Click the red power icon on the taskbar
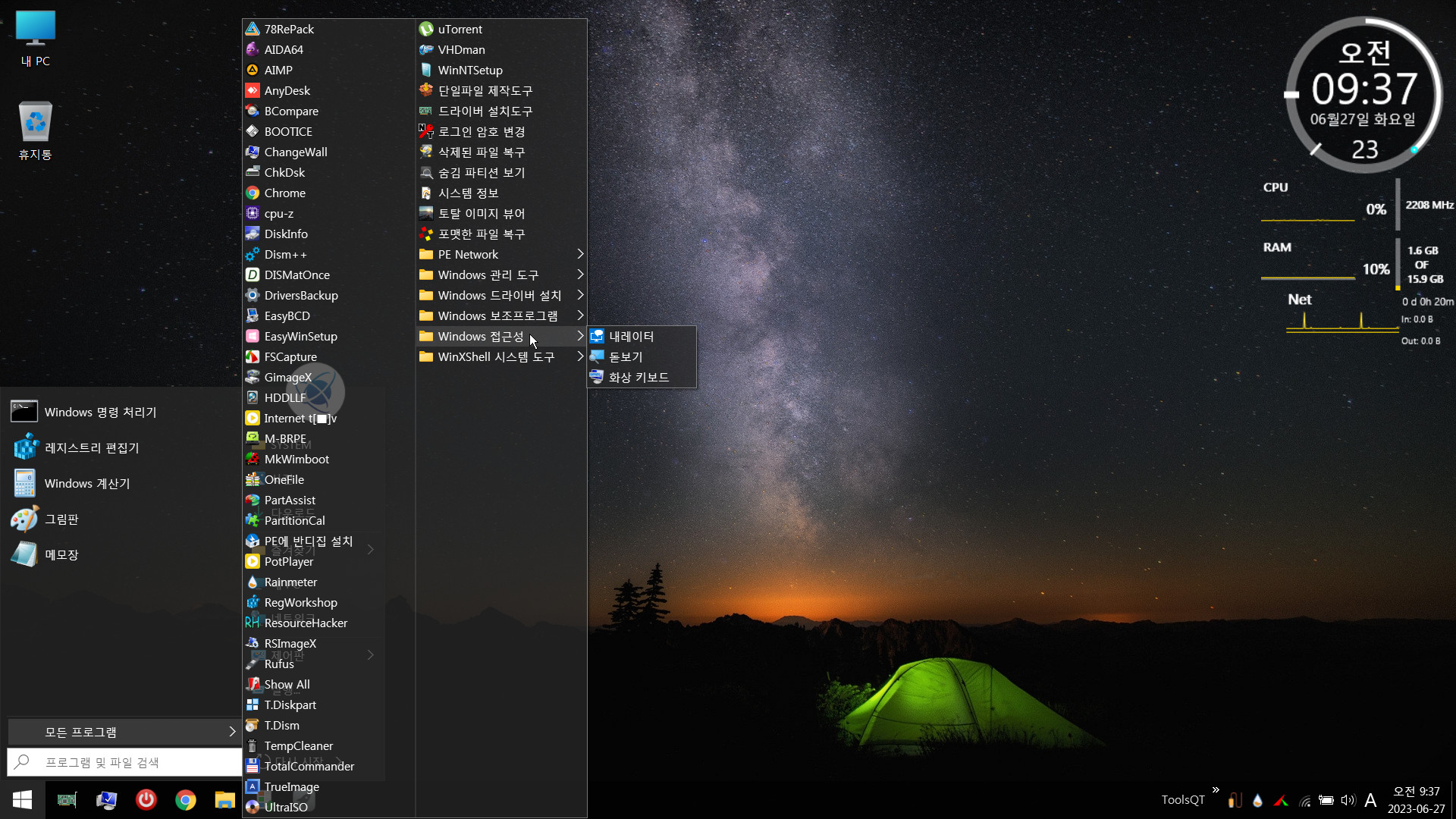The image size is (1456, 819). pyautogui.click(x=146, y=799)
